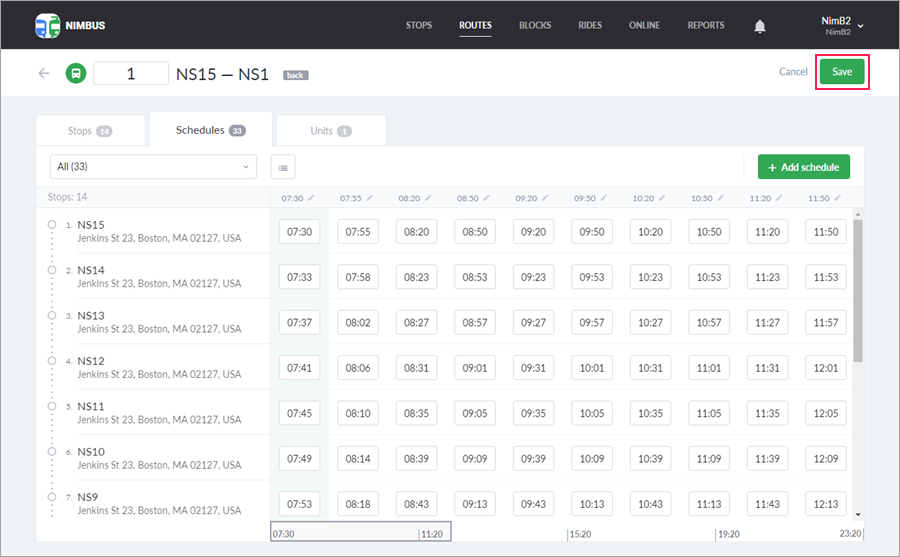Click the Save button
This screenshot has height=557, width=900.
(842, 72)
